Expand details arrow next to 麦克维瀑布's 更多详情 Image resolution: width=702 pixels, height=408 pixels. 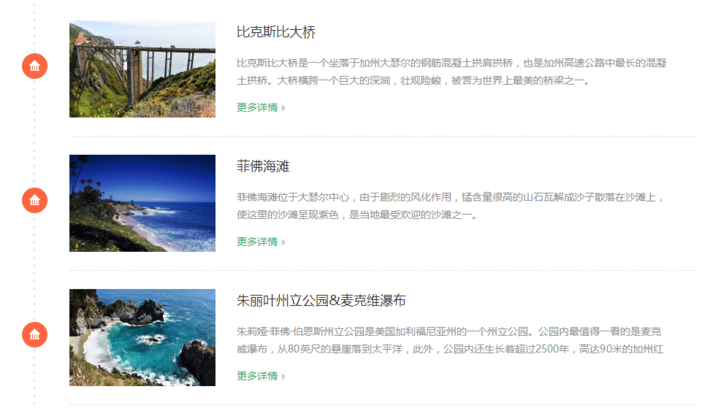pyautogui.click(x=283, y=376)
